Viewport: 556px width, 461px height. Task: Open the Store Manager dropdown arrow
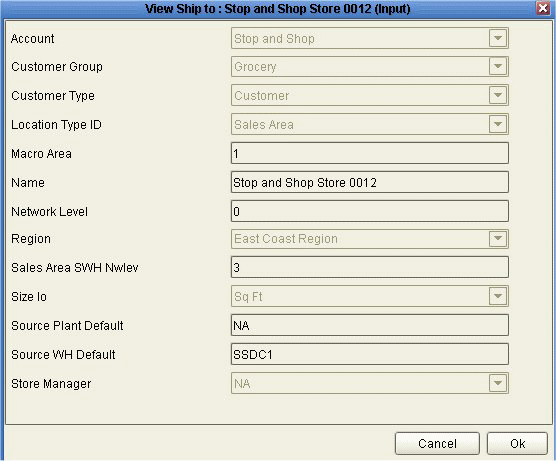pyautogui.click(x=497, y=383)
